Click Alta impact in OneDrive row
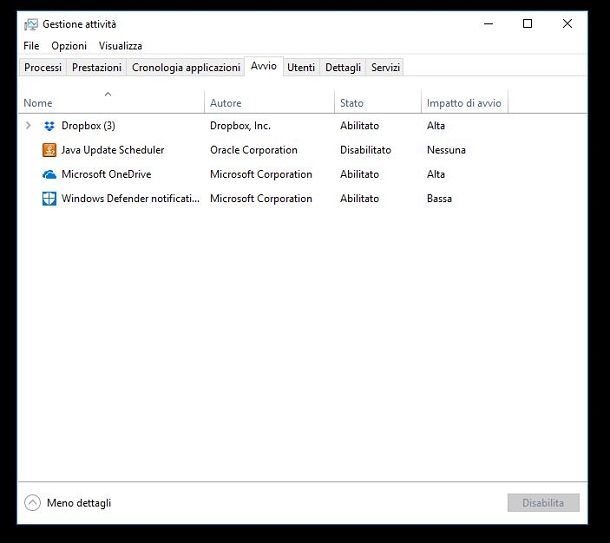The height and width of the screenshot is (543, 610). coord(436,174)
